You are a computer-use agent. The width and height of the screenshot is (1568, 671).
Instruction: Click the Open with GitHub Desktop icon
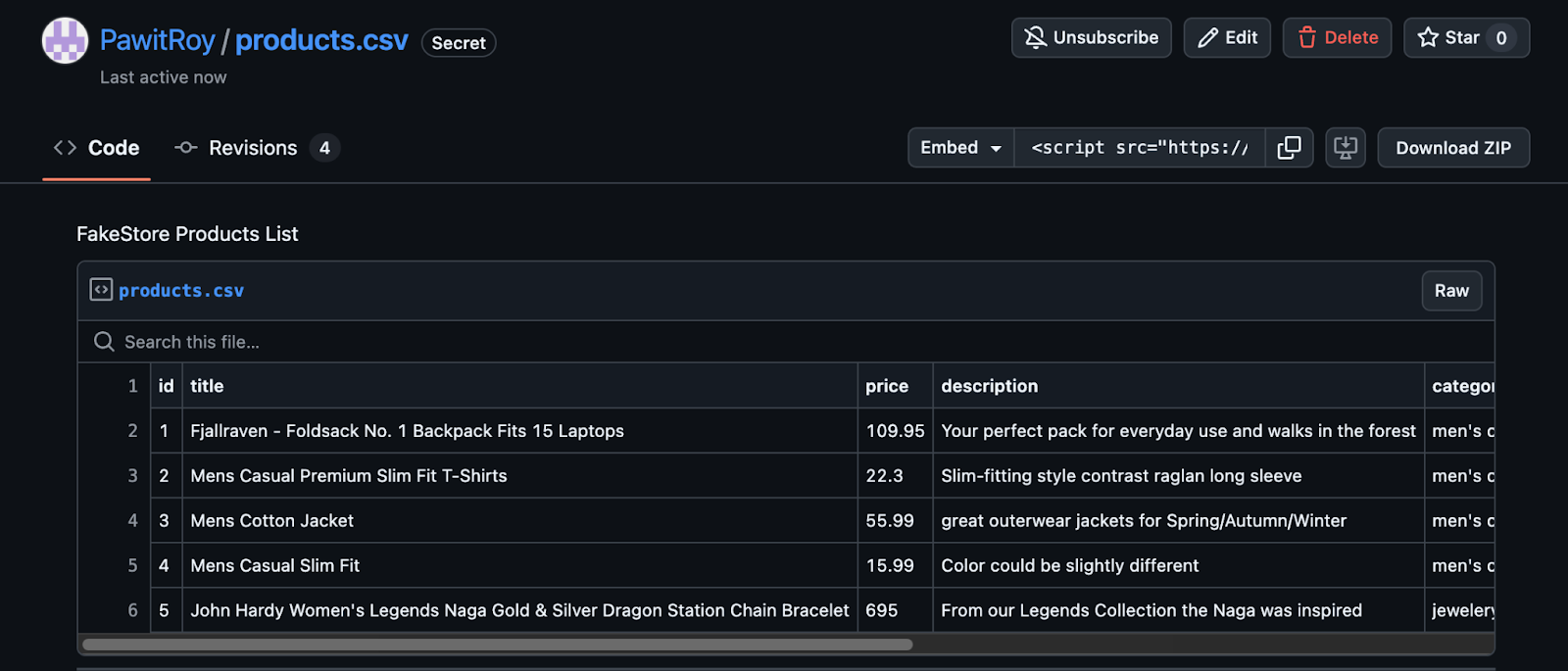pyautogui.click(x=1346, y=148)
